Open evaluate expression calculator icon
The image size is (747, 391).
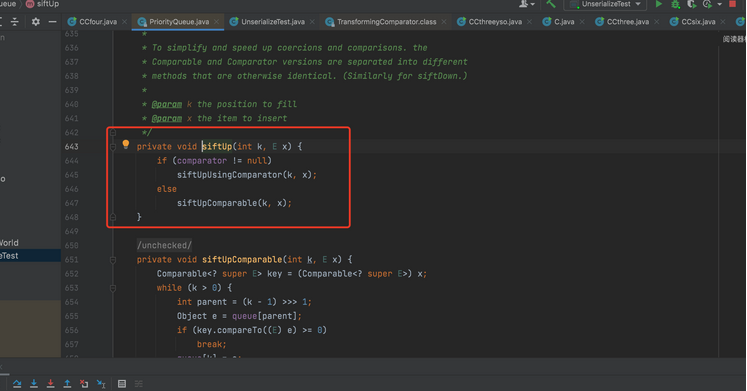coord(122,383)
